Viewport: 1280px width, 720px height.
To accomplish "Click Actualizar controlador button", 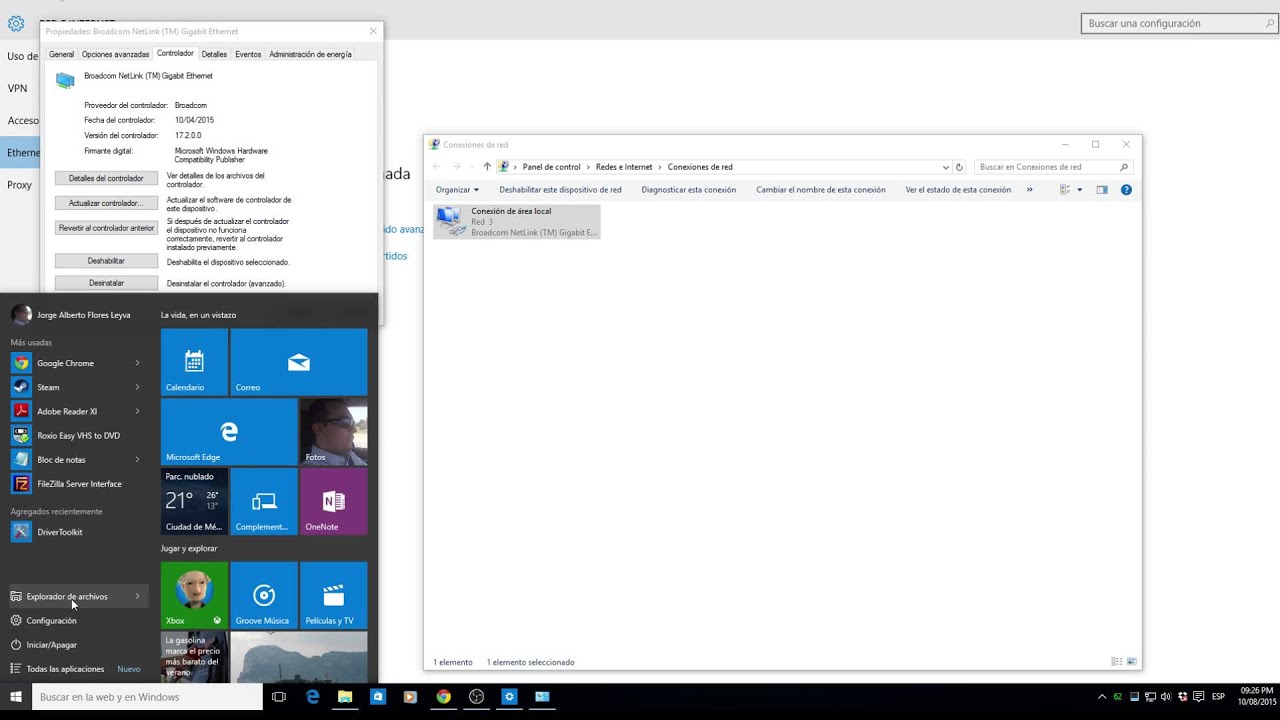I will tap(106, 203).
